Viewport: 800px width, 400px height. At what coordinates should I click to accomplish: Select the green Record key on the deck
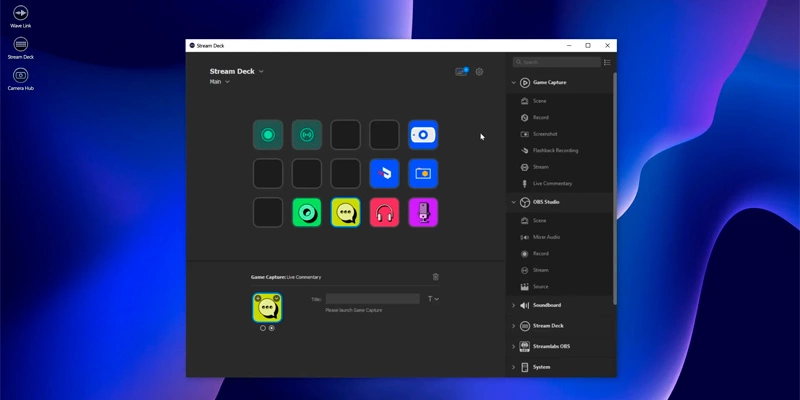tap(268, 135)
